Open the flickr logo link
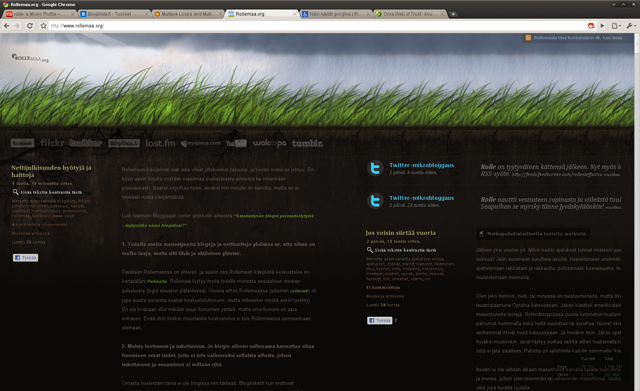Viewport: 640px width, 391px height. click(52, 142)
